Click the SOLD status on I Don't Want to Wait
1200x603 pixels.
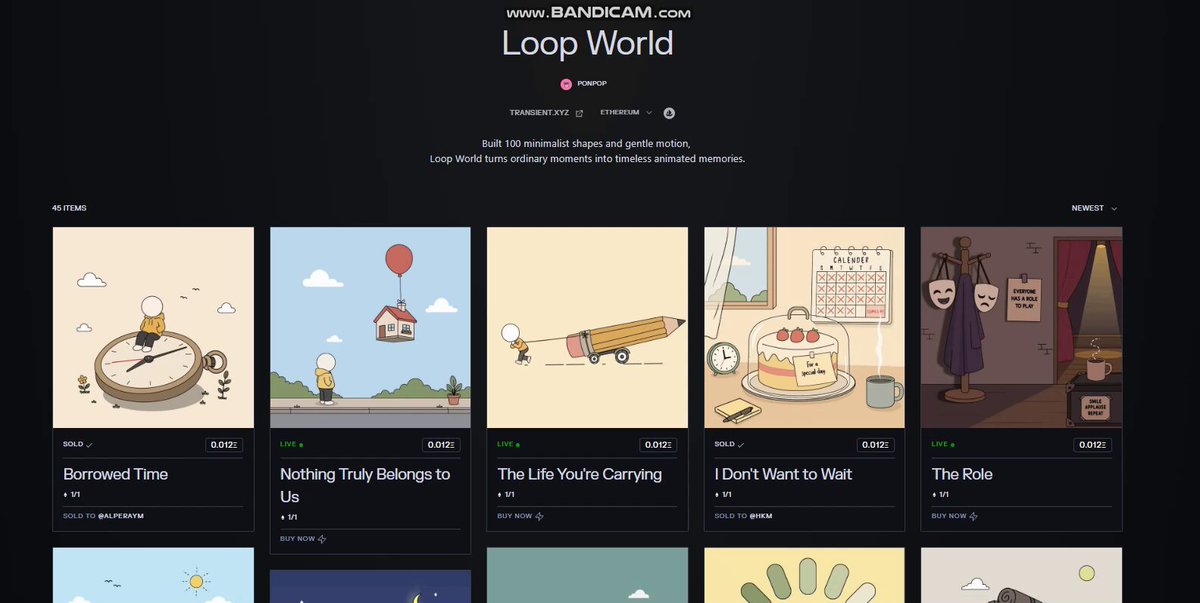click(x=729, y=444)
